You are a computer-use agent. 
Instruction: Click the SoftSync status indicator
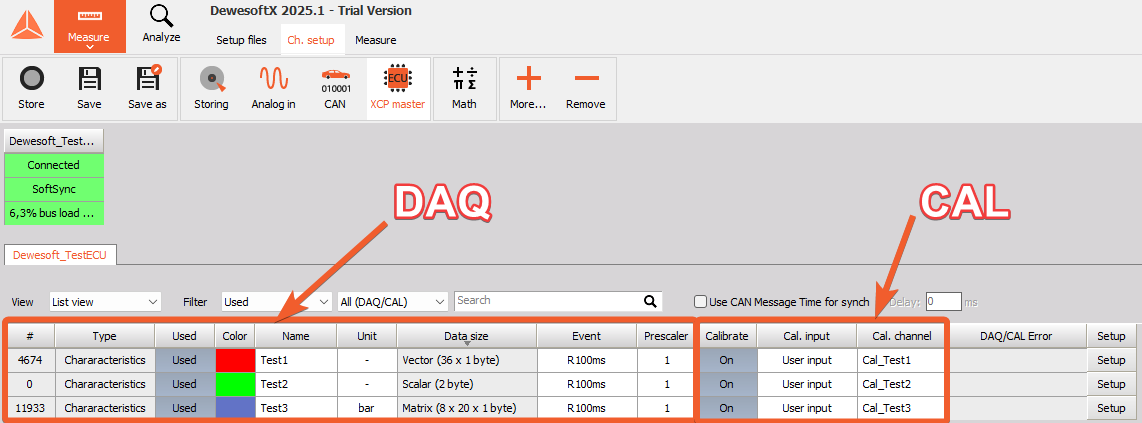[54, 189]
